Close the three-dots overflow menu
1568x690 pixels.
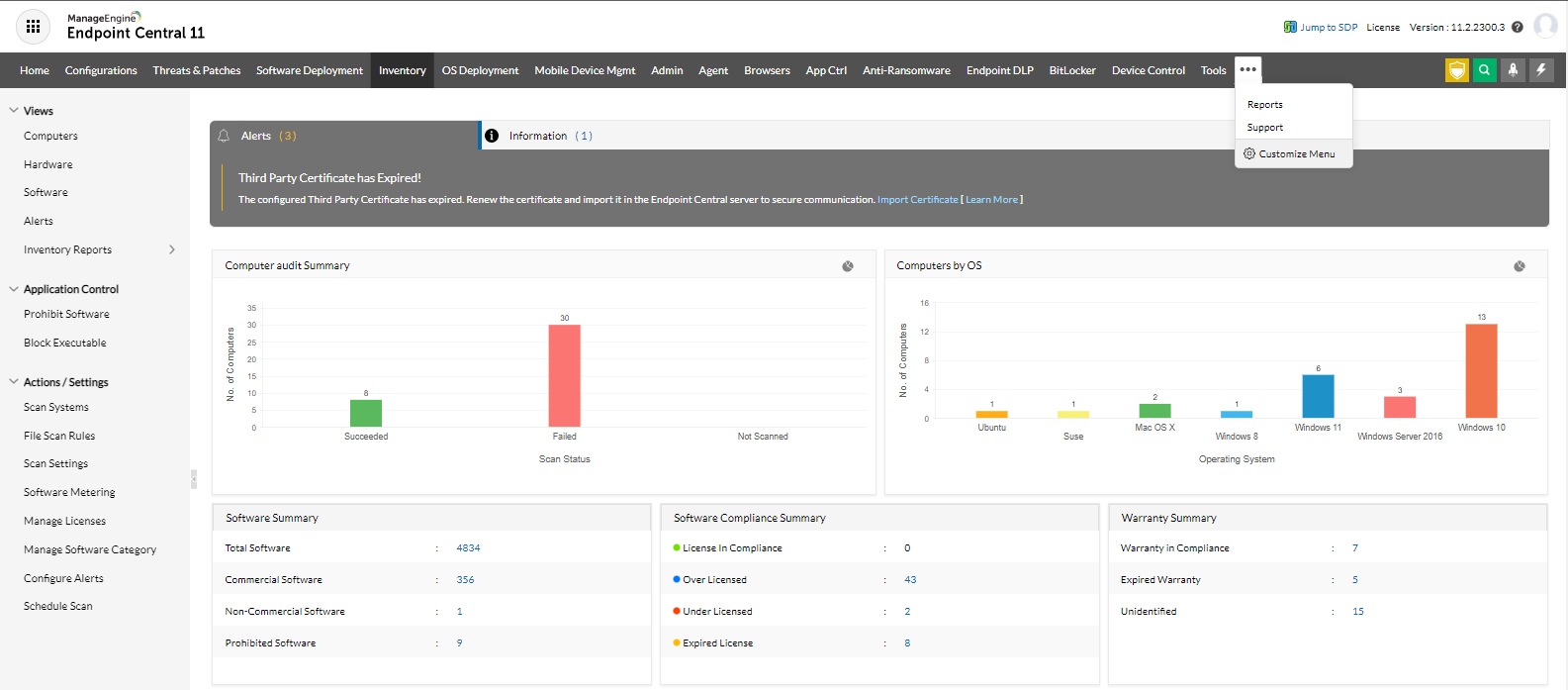click(x=1247, y=70)
